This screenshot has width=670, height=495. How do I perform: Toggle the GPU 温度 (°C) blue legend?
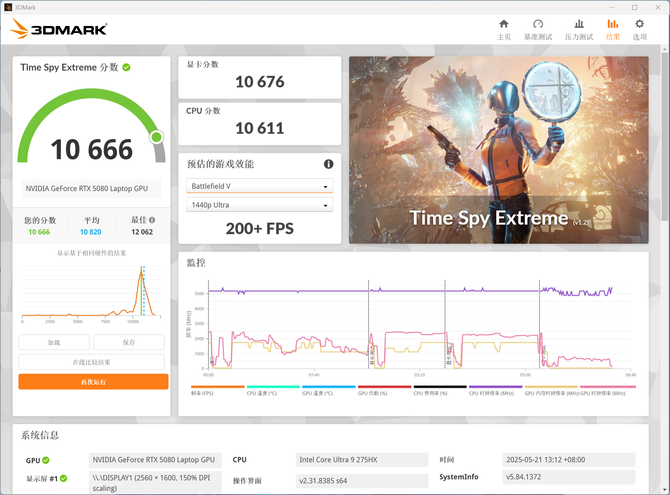click(x=329, y=390)
